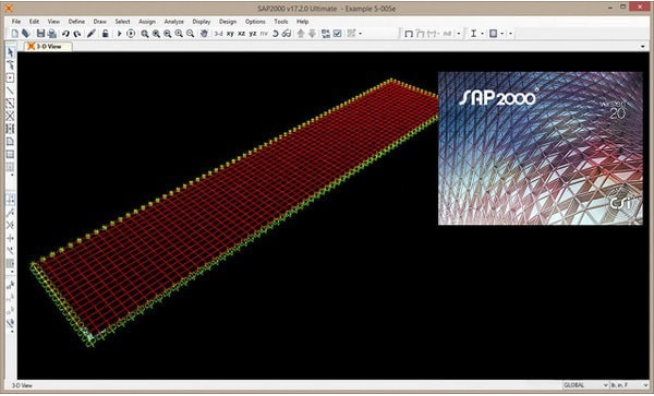Click the Redo icon in toolbar
Screen dimensions: 654x396
77,34
